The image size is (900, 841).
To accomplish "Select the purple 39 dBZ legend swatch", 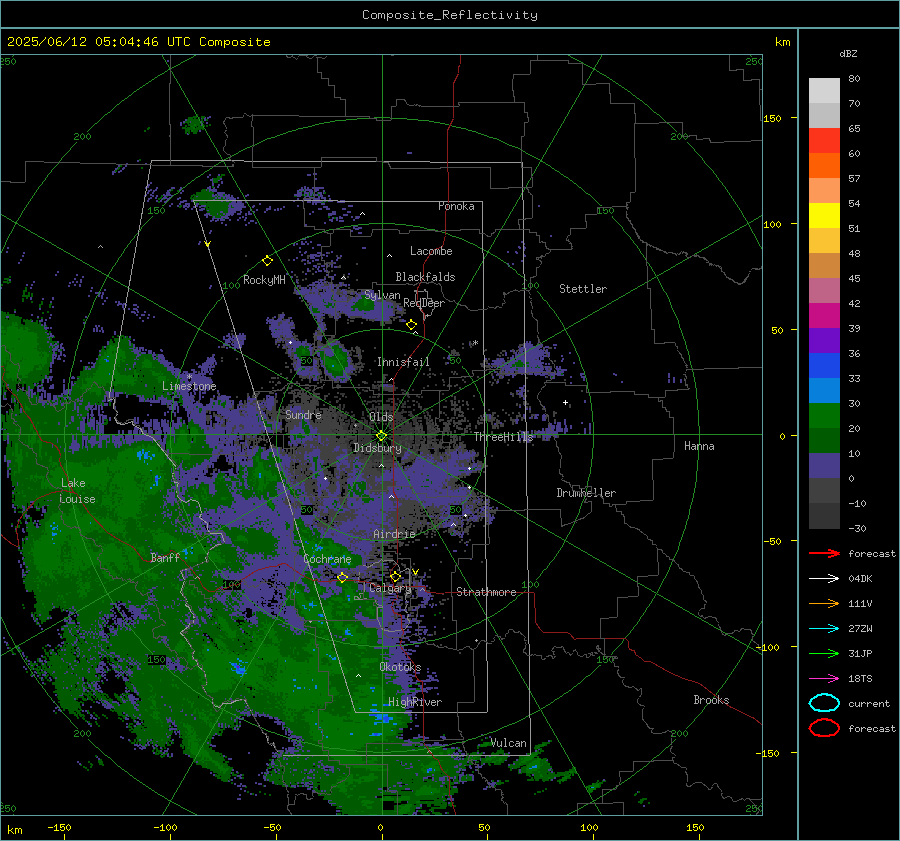I will coord(824,340).
